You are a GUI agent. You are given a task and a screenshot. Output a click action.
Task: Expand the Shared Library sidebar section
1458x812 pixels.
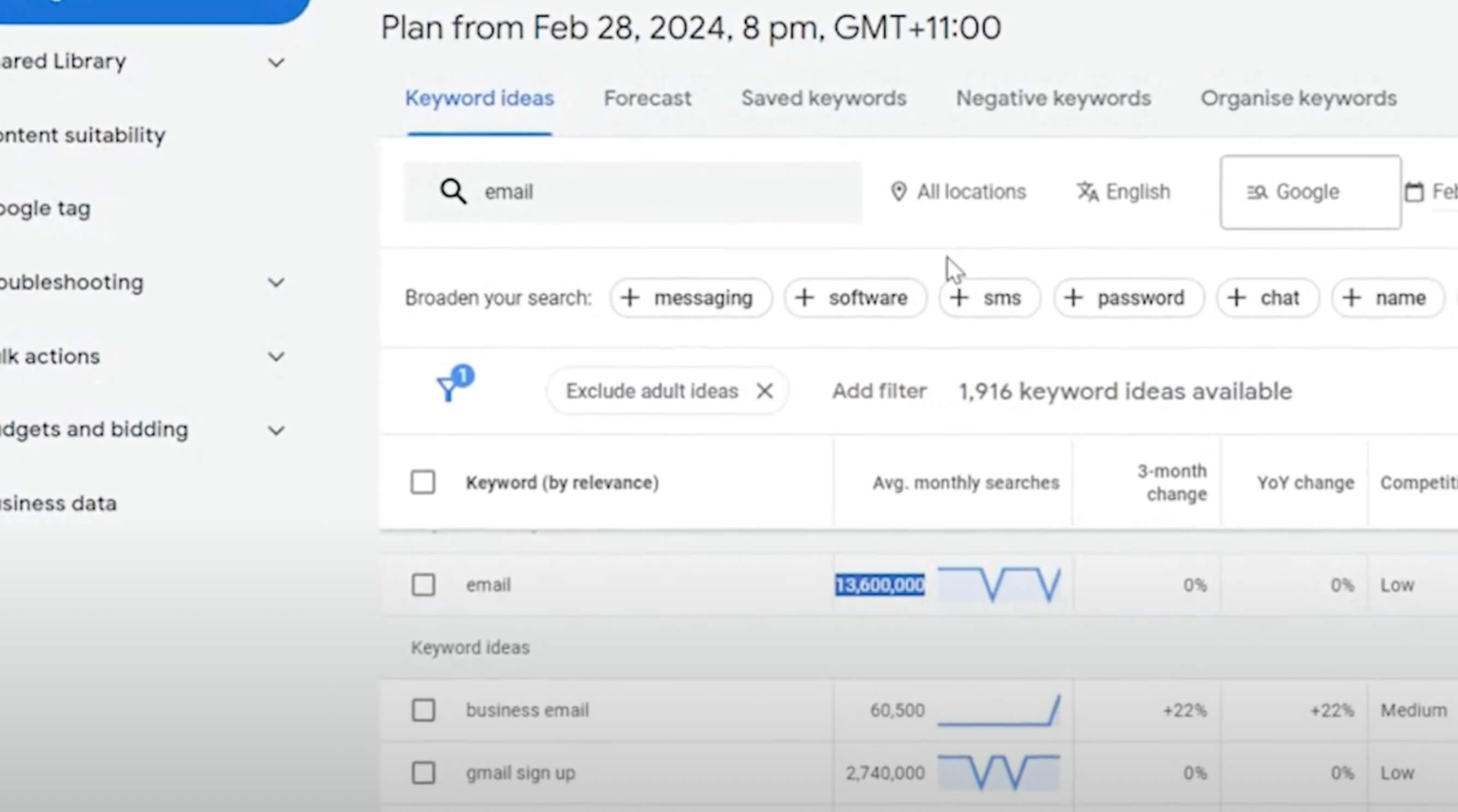(x=276, y=62)
